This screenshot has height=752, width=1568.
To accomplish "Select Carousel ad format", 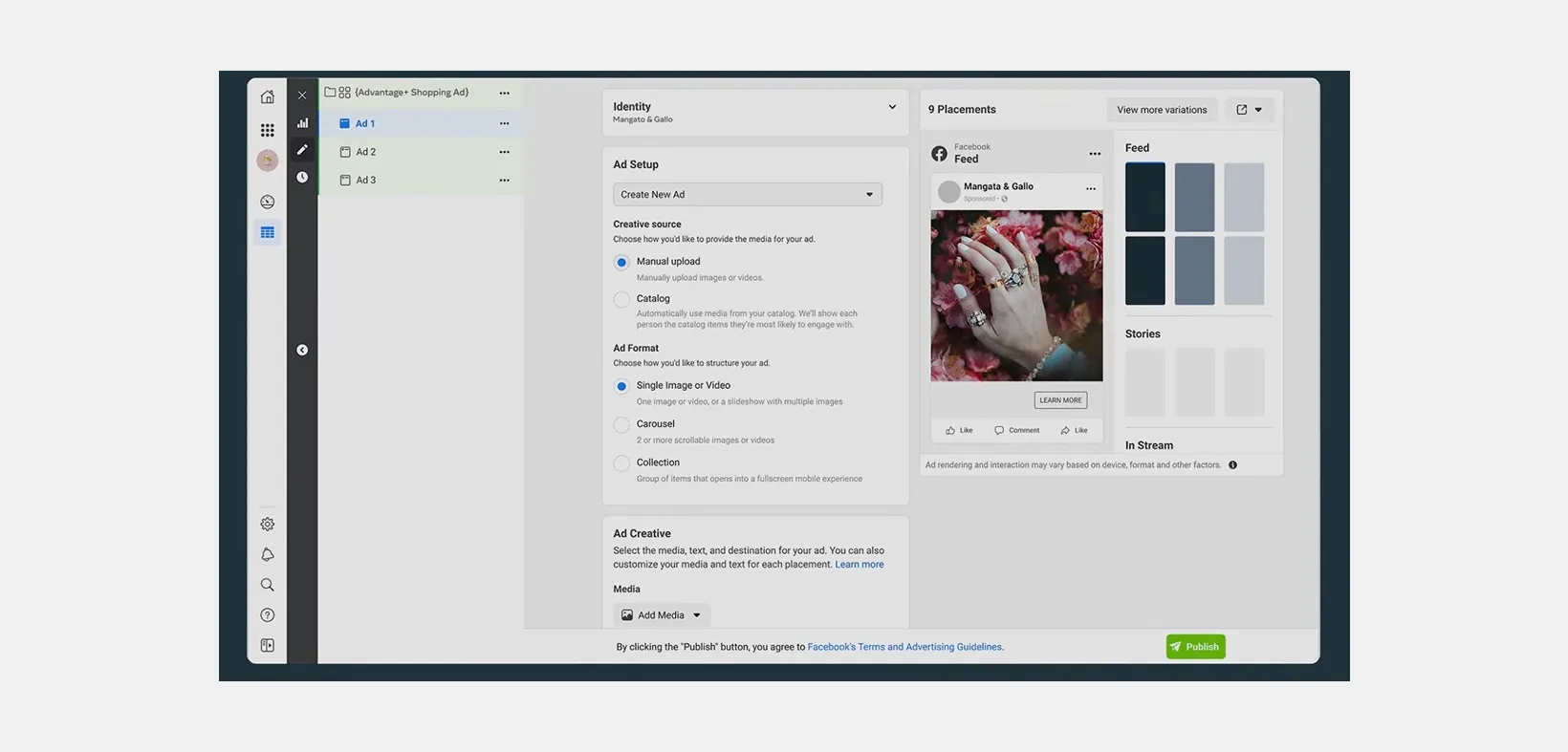I will (x=621, y=425).
